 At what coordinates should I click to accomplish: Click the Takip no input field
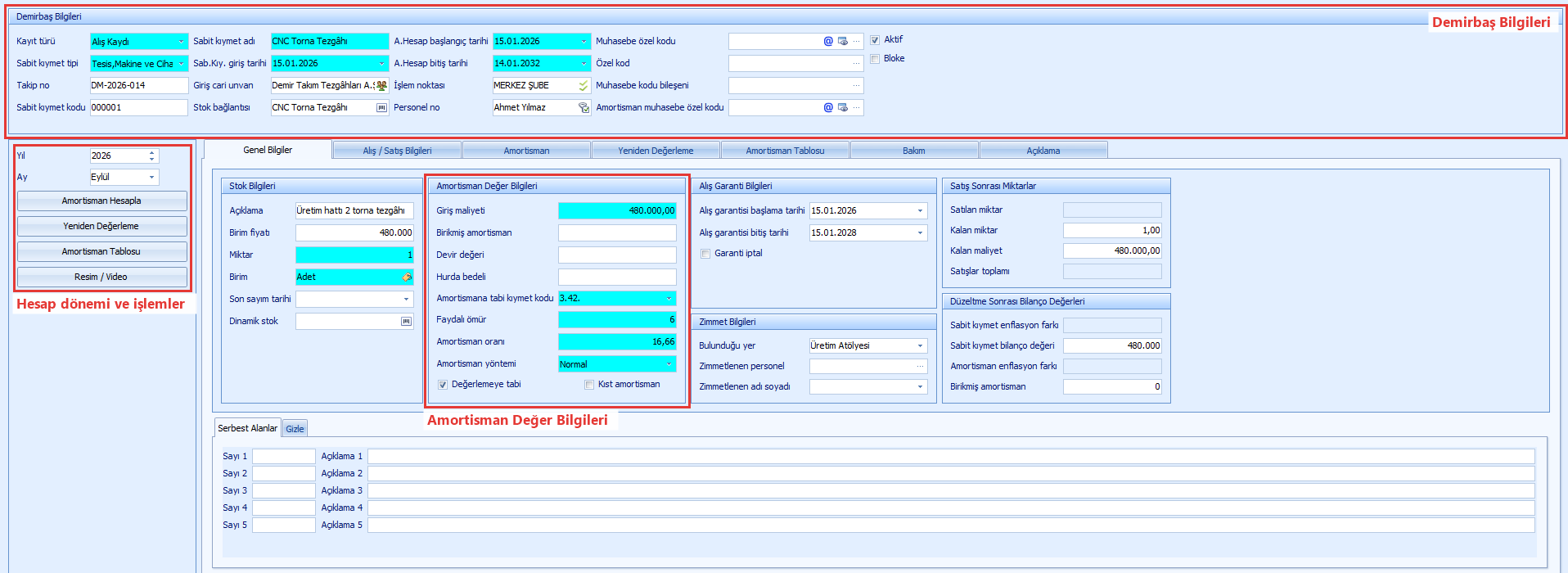click(139, 85)
